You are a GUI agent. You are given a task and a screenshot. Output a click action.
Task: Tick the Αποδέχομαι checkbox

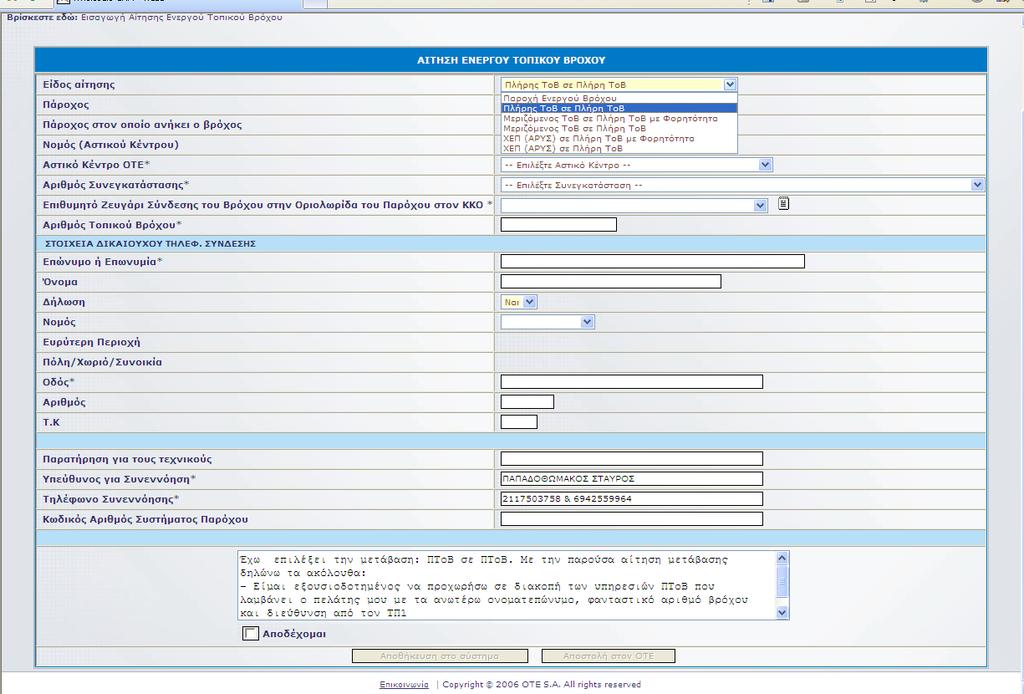[250, 633]
